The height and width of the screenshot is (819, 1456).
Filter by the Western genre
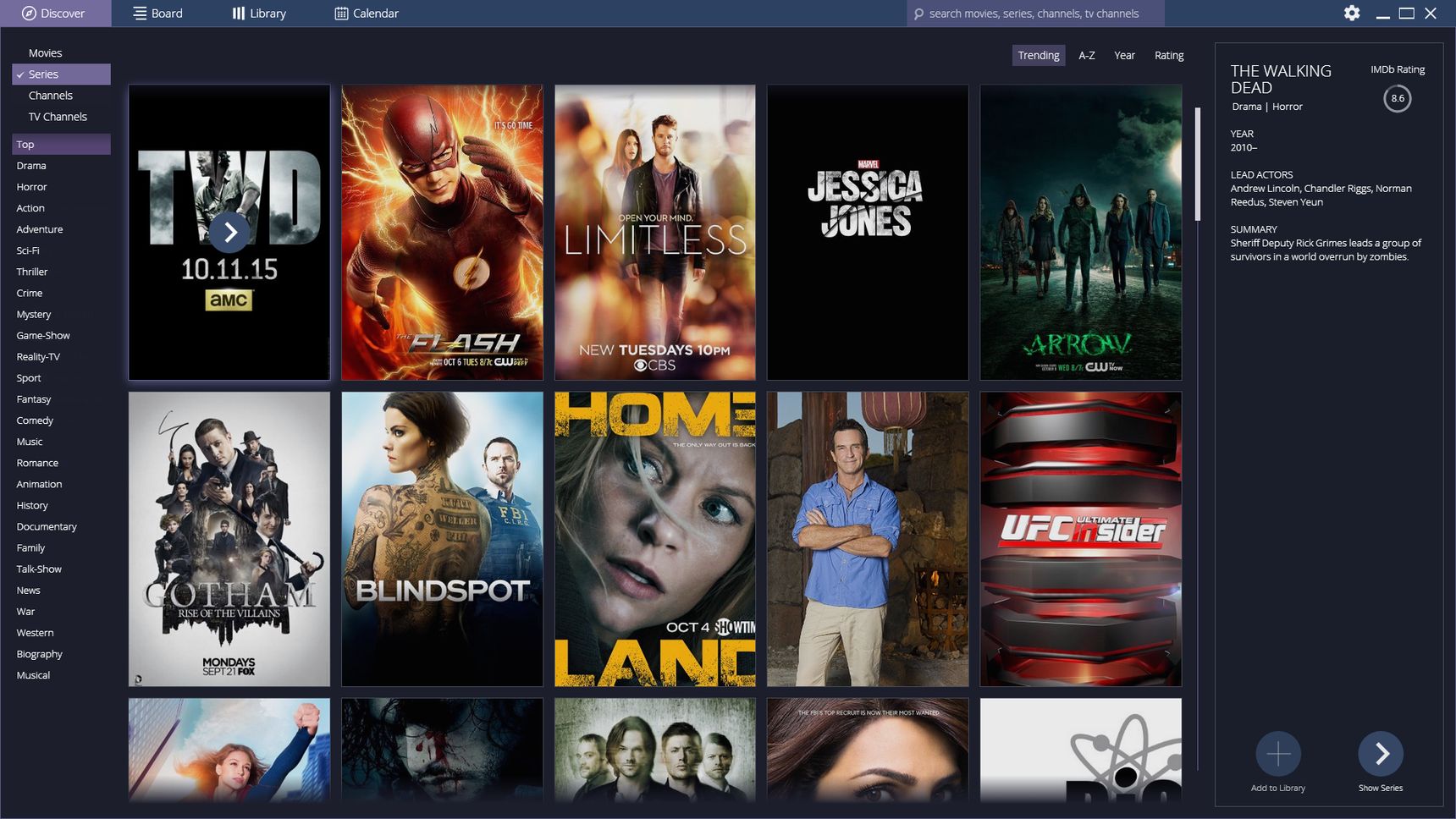[x=35, y=632]
